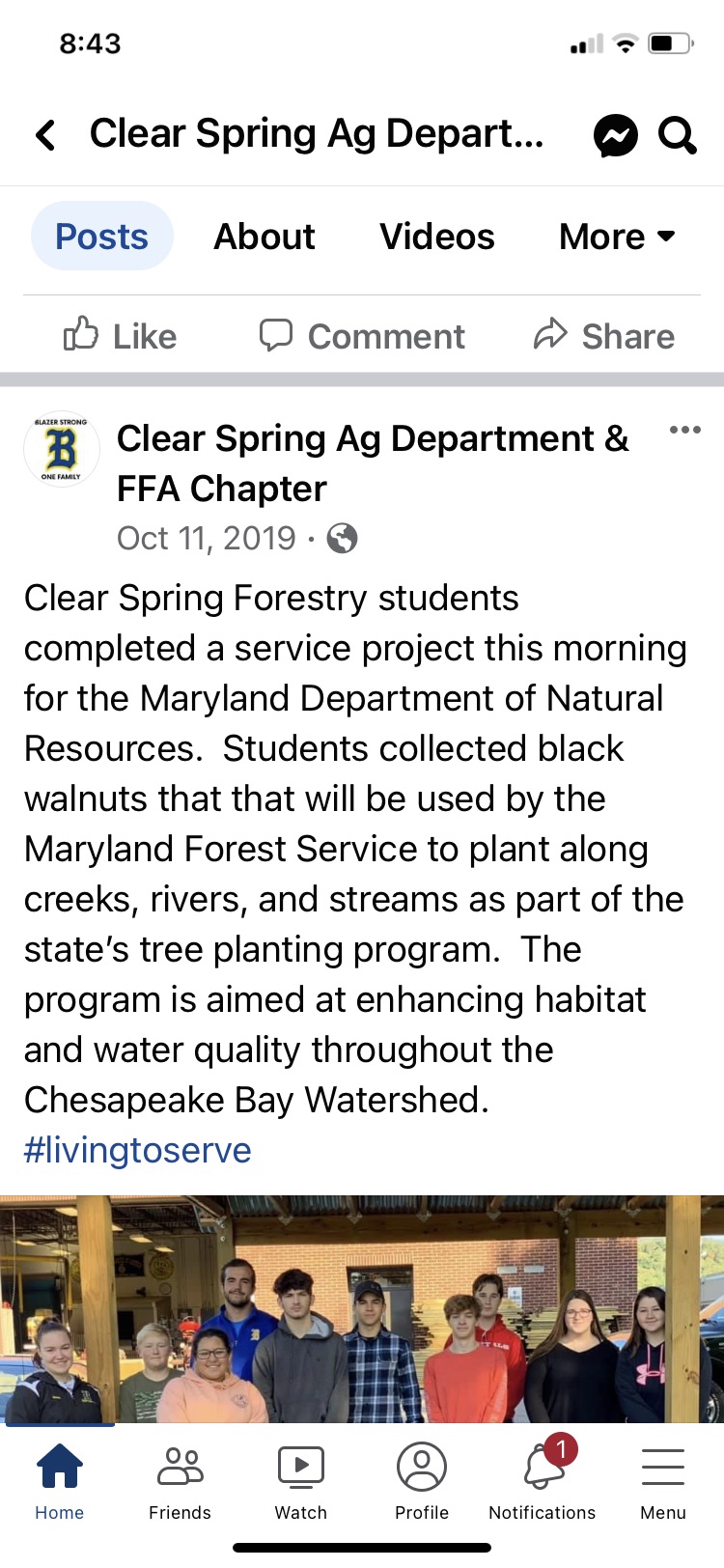
Task: Select the Posts tab
Action: (x=101, y=237)
